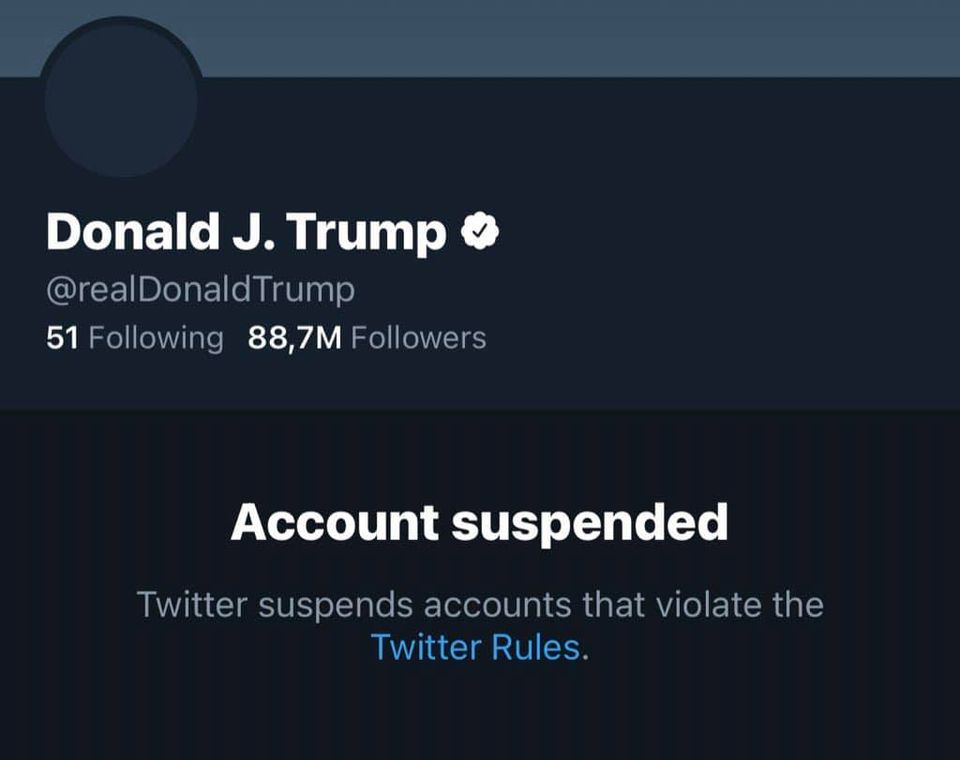
Task: Click the number 51 following count
Action: coord(62,338)
